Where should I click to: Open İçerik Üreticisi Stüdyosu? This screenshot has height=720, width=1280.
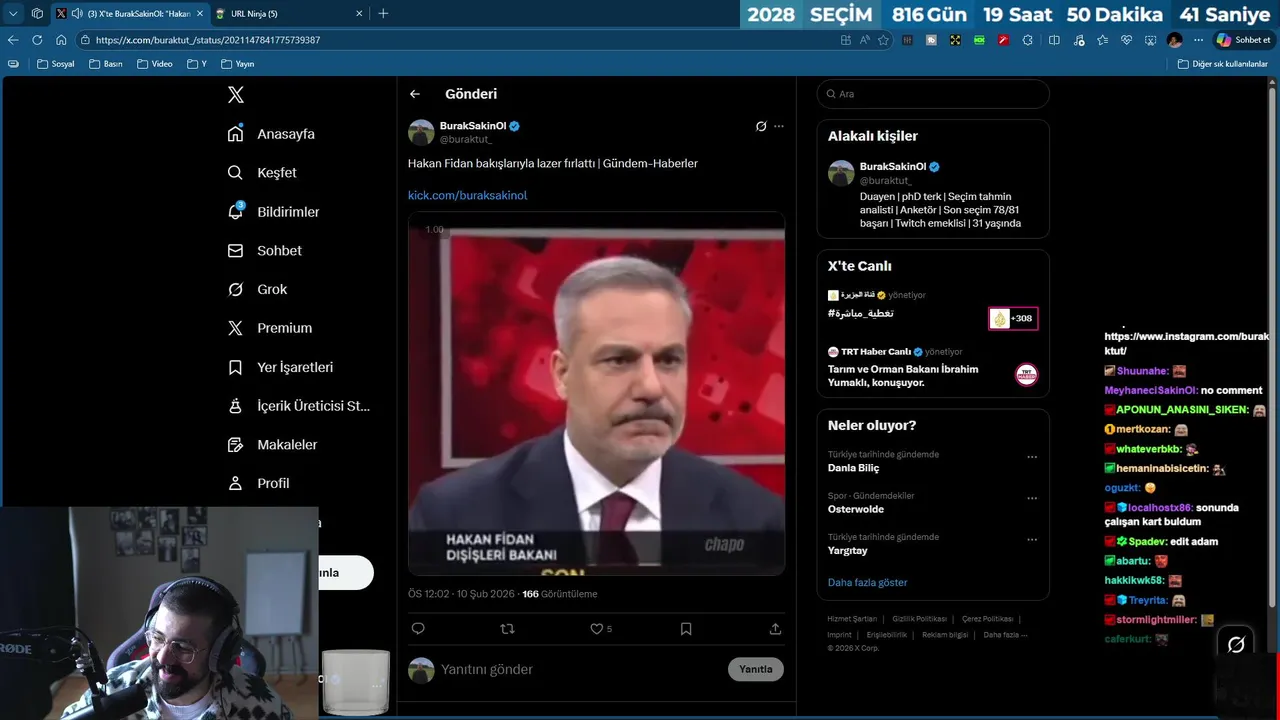coord(298,406)
